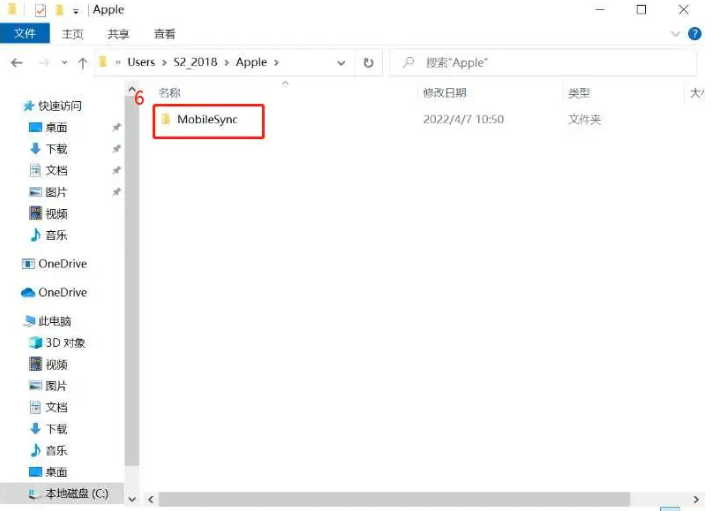The width and height of the screenshot is (712, 511).
Task: Click the quick access toolbar properties checkmark icon
Action: [40, 10]
